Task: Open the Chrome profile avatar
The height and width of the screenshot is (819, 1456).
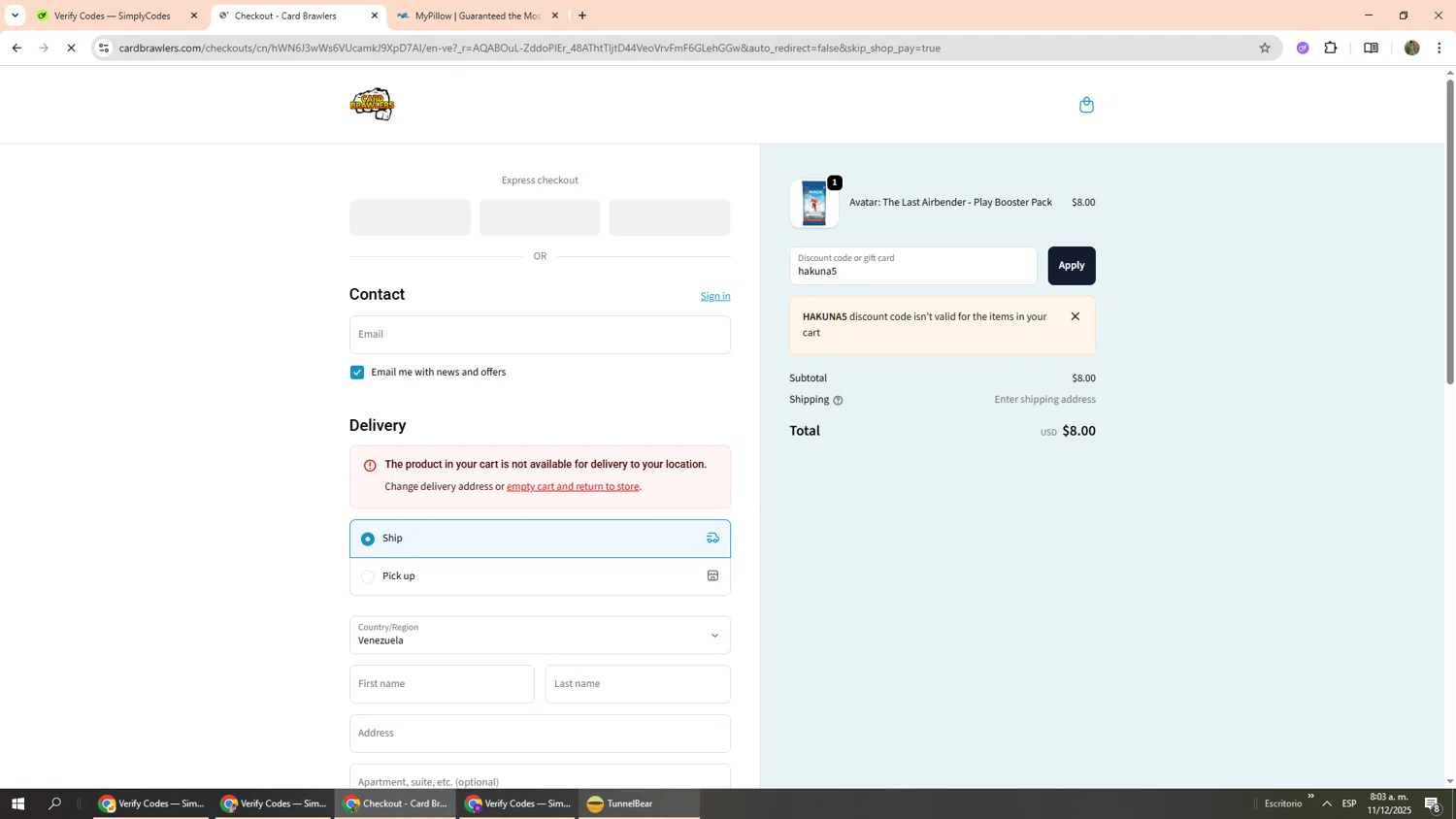Action: coord(1411,48)
